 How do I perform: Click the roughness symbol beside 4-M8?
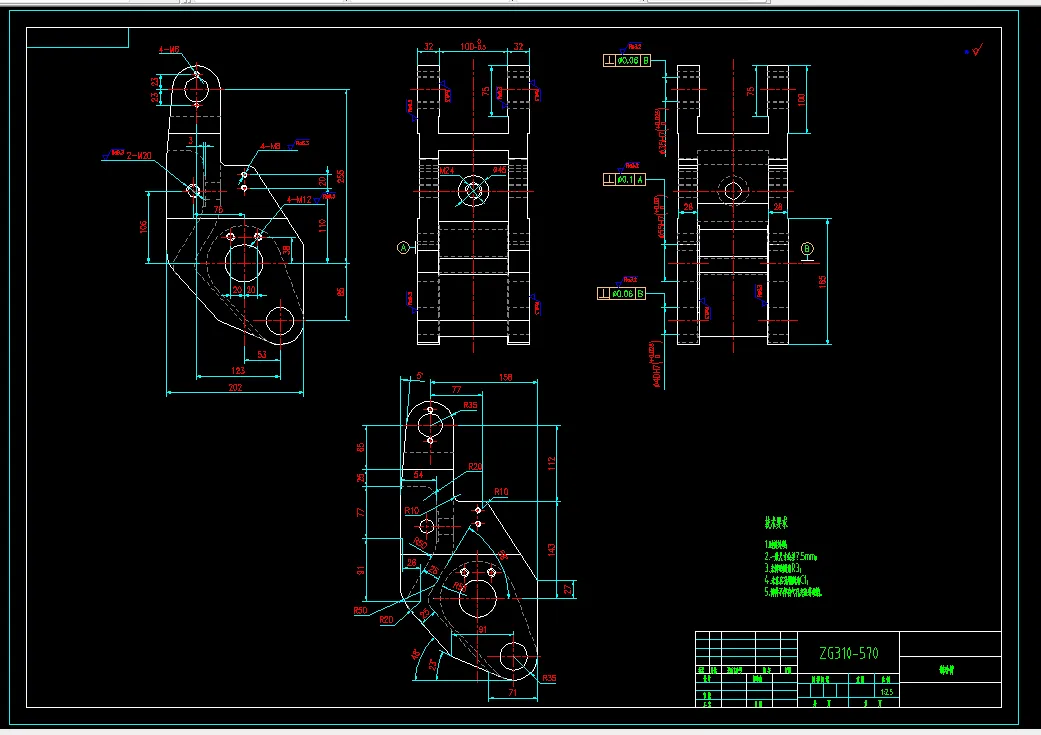click(297, 143)
